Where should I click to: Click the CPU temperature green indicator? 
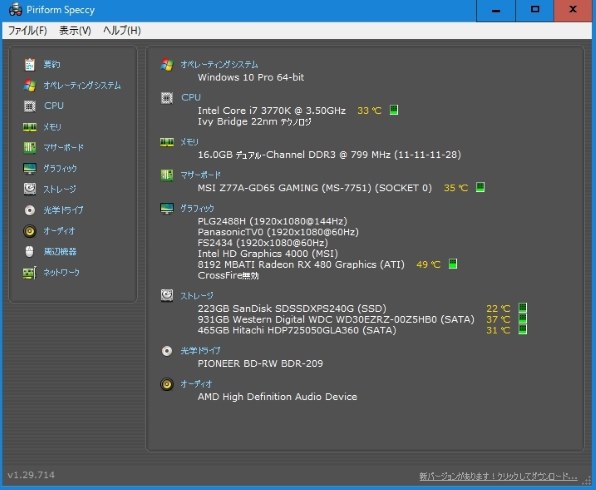(x=394, y=110)
